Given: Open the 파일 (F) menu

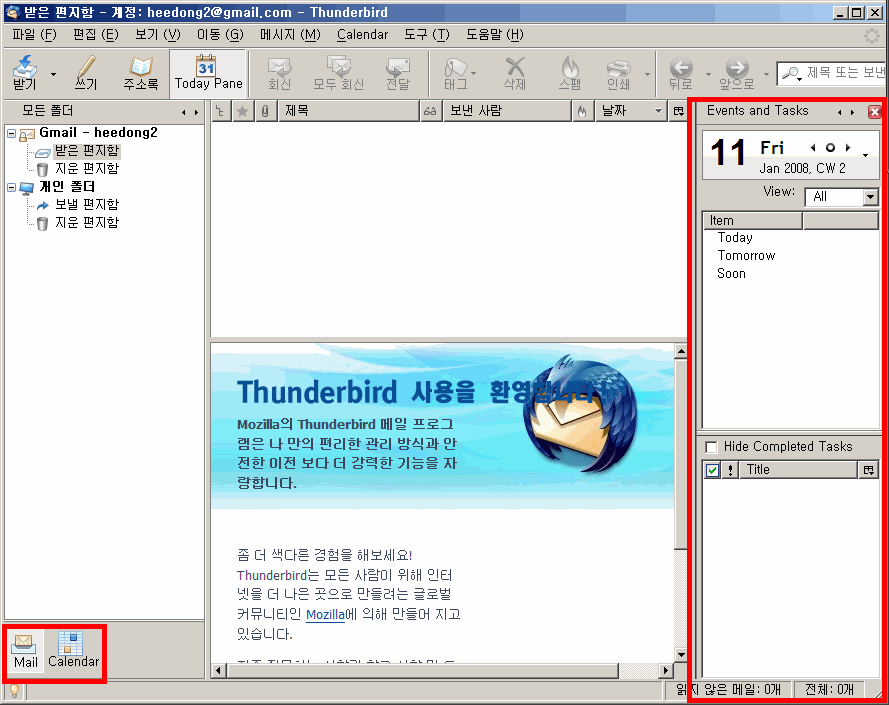Looking at the screenshot, I should pos(34,35).
